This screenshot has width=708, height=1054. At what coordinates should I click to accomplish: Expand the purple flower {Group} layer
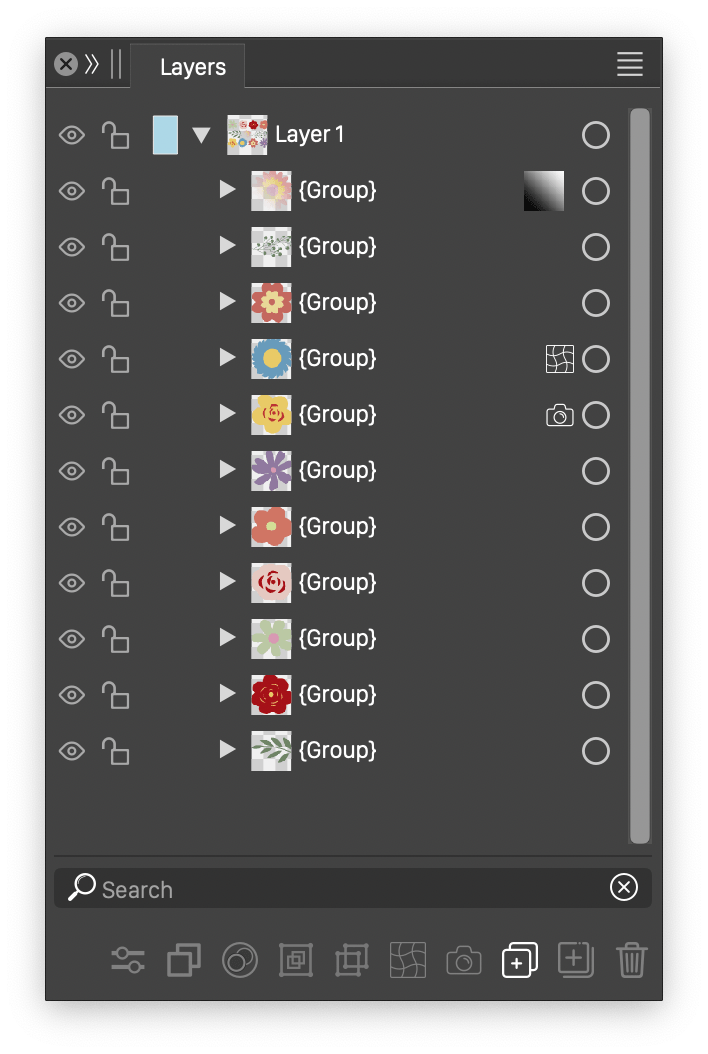click(x=227, y=470)
